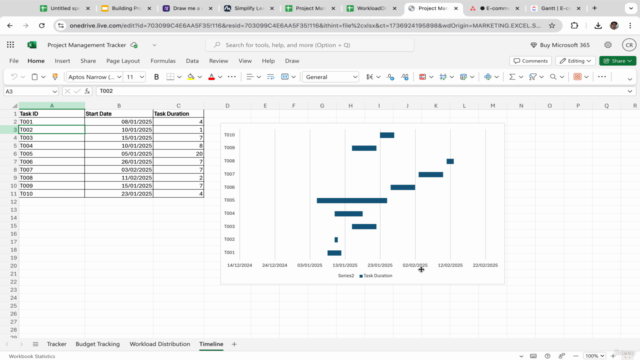The image size is (640, 360).
Task: Click the Search for tools field
Action: (310, 45)
